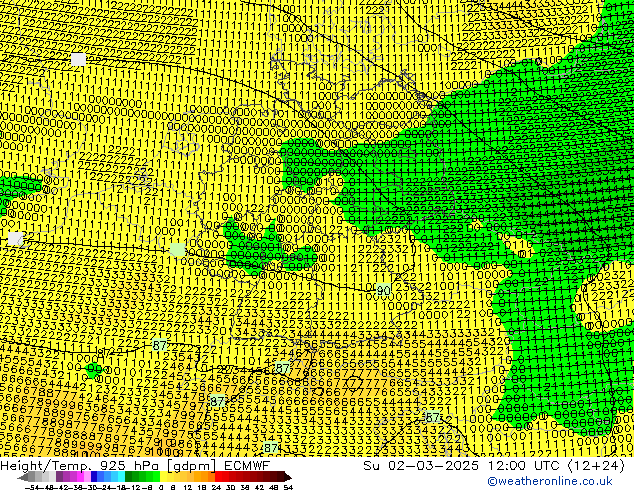The width and height of the screenshot is (634, 490).
Task: Select the '90' height contour label
Action: [383, 290]
